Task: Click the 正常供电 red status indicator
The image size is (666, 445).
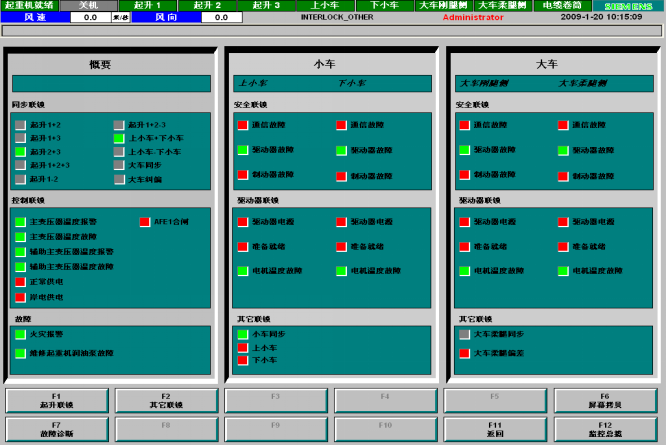Action: [20, 282]
